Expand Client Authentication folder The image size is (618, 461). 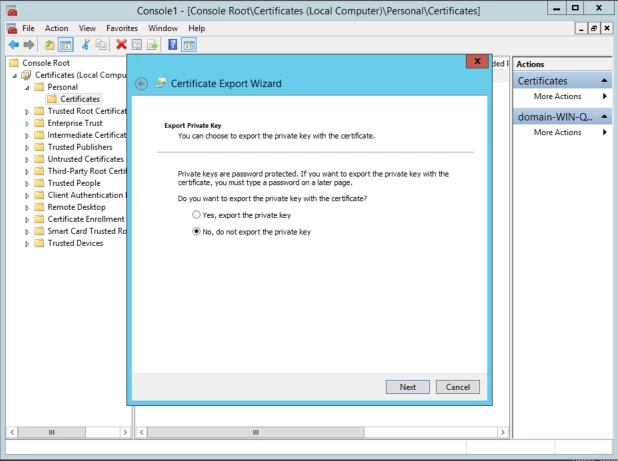[27, 196]
